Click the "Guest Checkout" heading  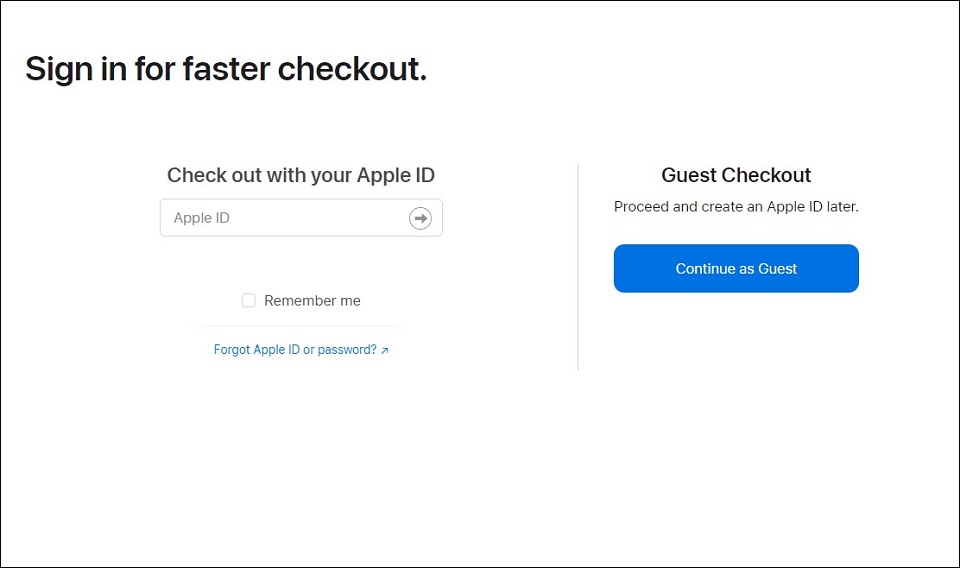(736, 175)
